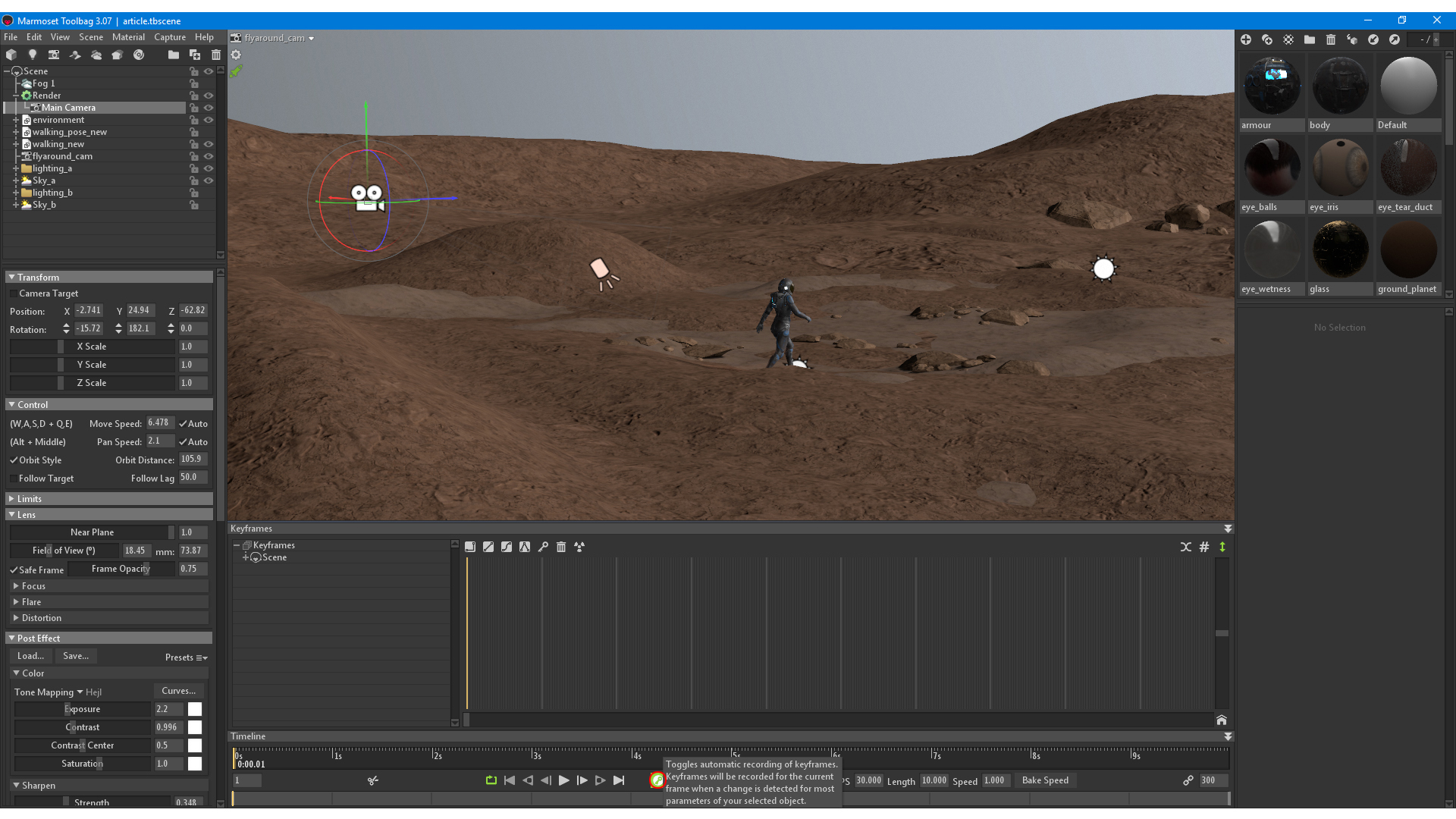The width and height of the screenshot is (1456, 819).
Task: Hide the environment object with eye icon
Action: [209, 120]
